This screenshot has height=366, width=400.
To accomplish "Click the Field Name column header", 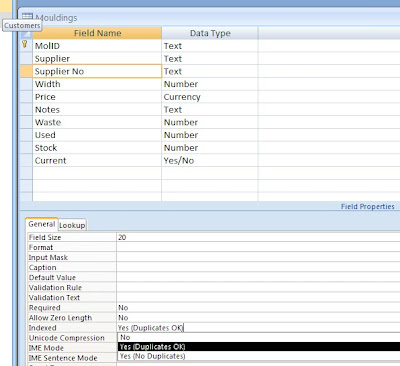I will click(x=97, y=33).
